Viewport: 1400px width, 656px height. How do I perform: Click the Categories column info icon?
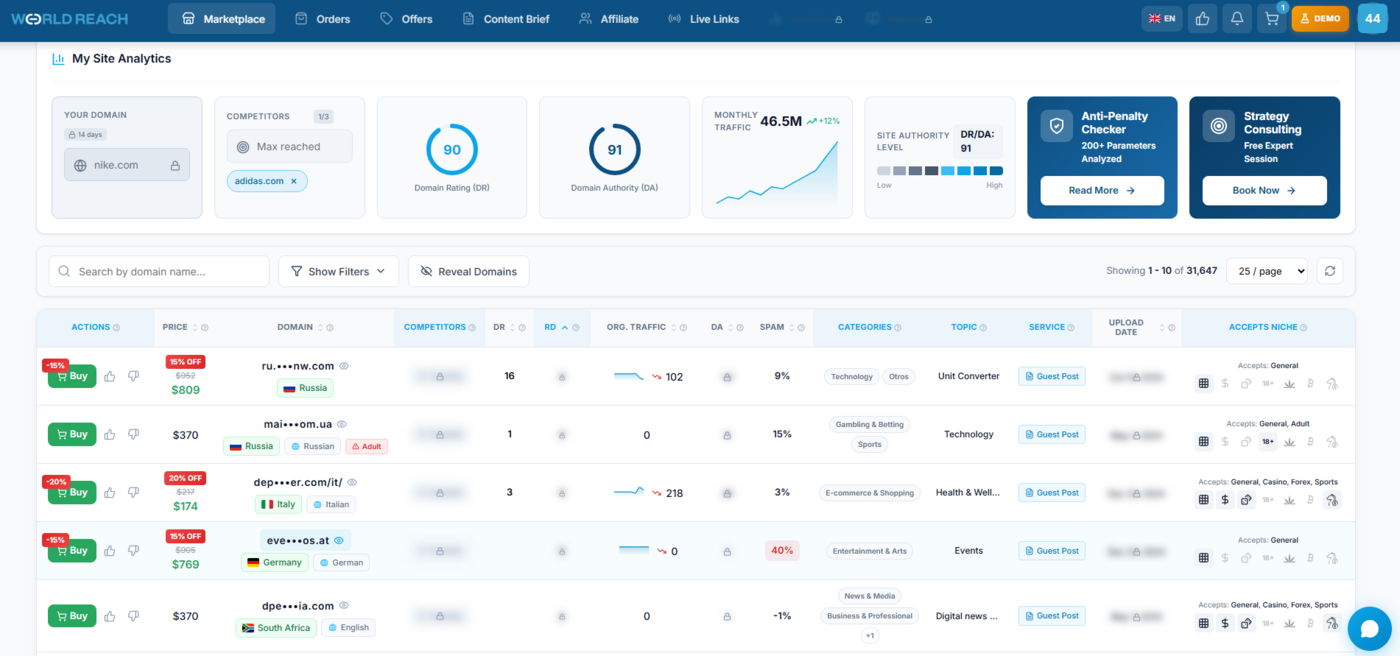tap(898, 328)
